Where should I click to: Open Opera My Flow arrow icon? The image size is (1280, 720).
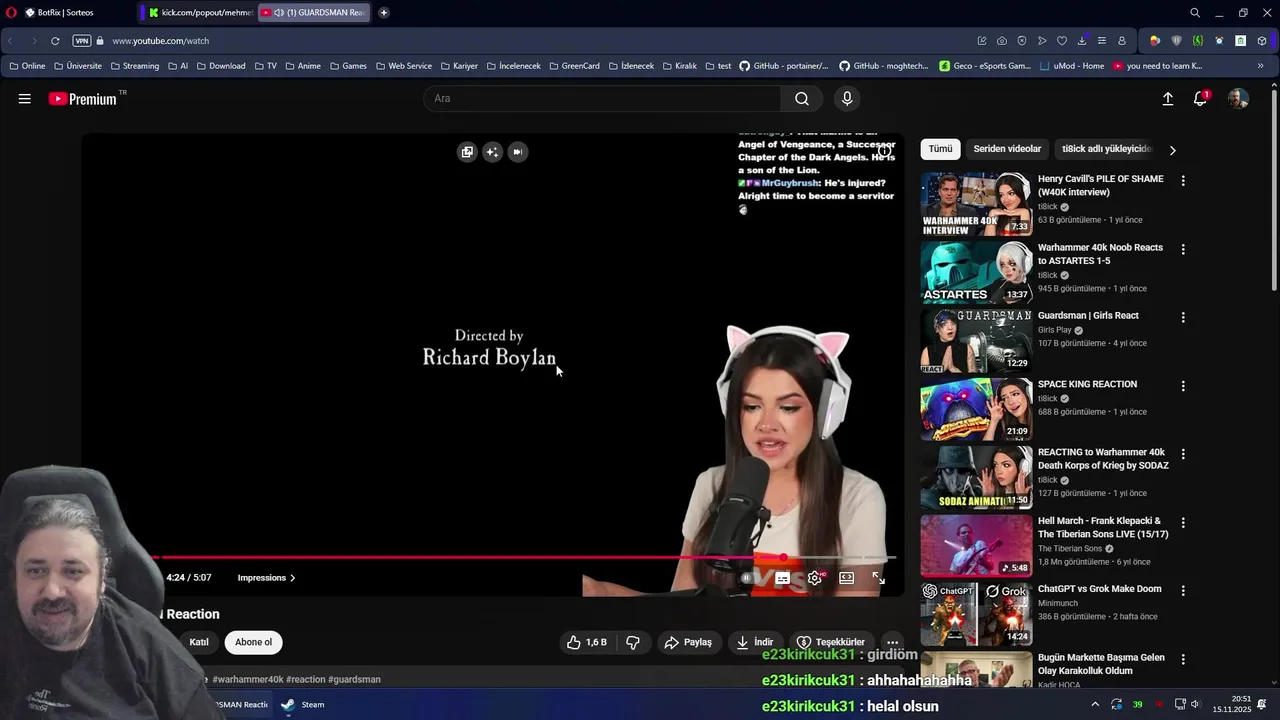click(x=1042, y=41)
